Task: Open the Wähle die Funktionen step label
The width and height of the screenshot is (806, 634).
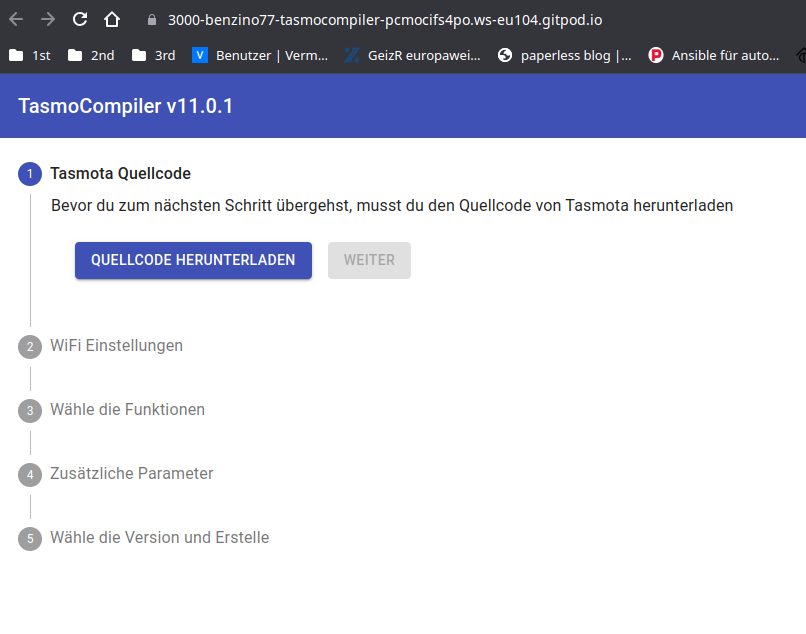Action: tap(127, 410)
